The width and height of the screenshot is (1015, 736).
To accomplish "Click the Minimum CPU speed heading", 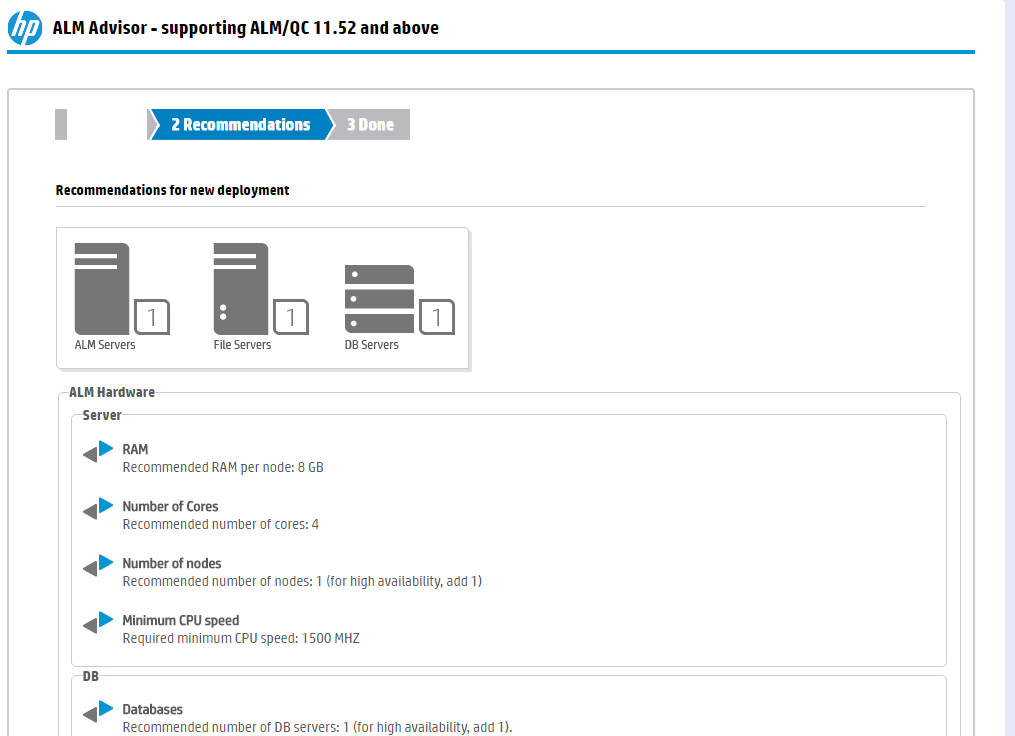I will (x=181, y=620).
